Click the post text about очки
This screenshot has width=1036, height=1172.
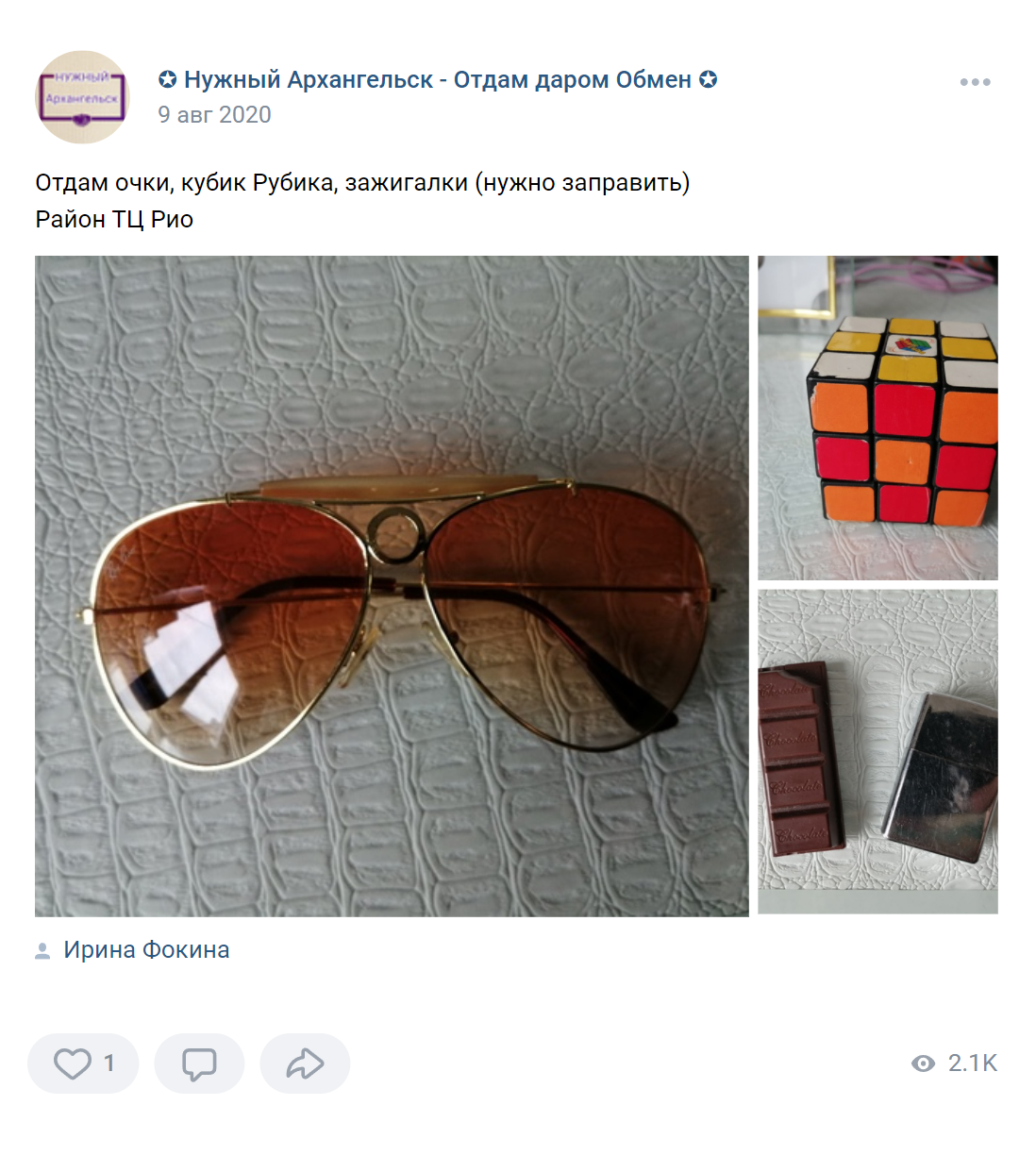(x=362, y=182)
